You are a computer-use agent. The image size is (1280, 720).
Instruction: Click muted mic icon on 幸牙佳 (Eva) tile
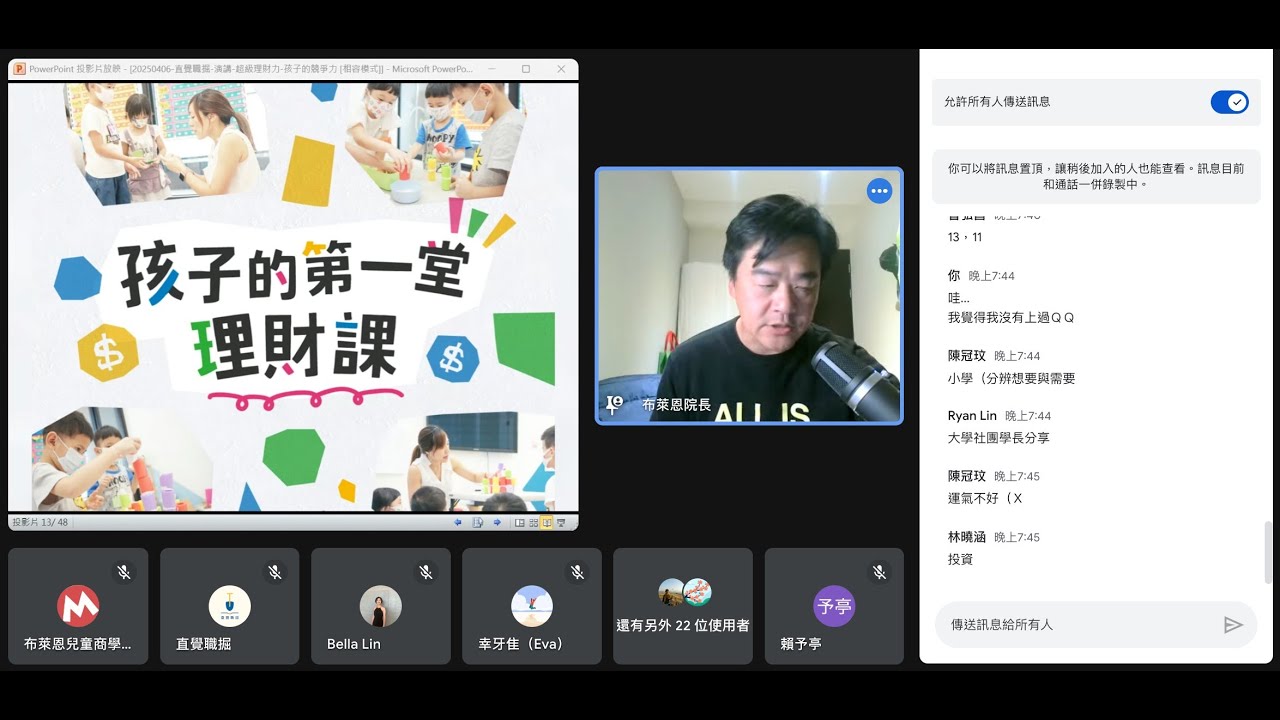coord(577,572)
